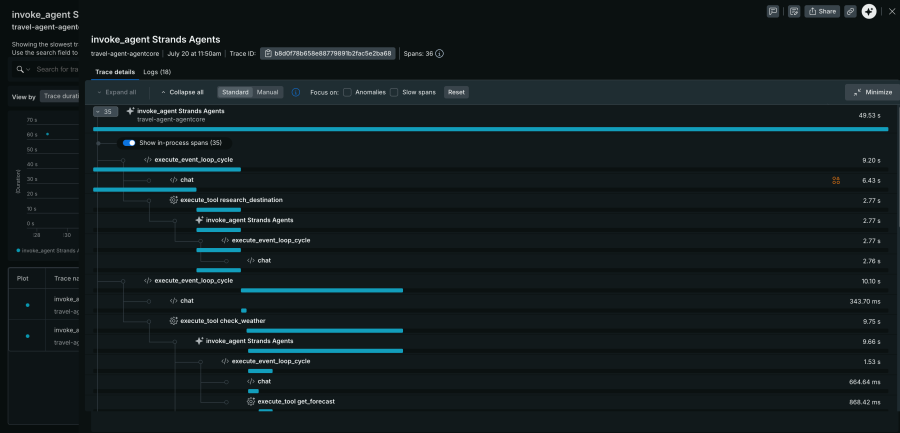Viewport: 900px width, 433px height.
Task: Open the AI sparkle assistant button
Action: point(869,11)
